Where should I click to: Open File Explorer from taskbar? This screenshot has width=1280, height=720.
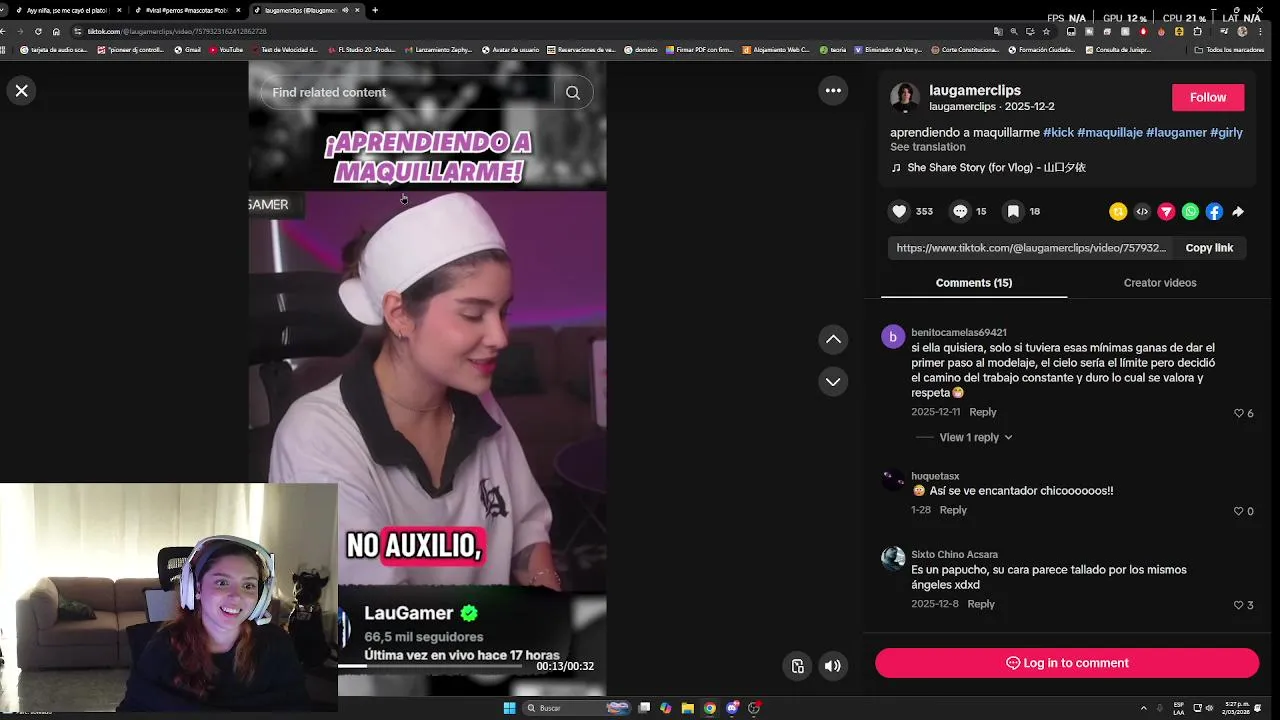tap(688, 708)
